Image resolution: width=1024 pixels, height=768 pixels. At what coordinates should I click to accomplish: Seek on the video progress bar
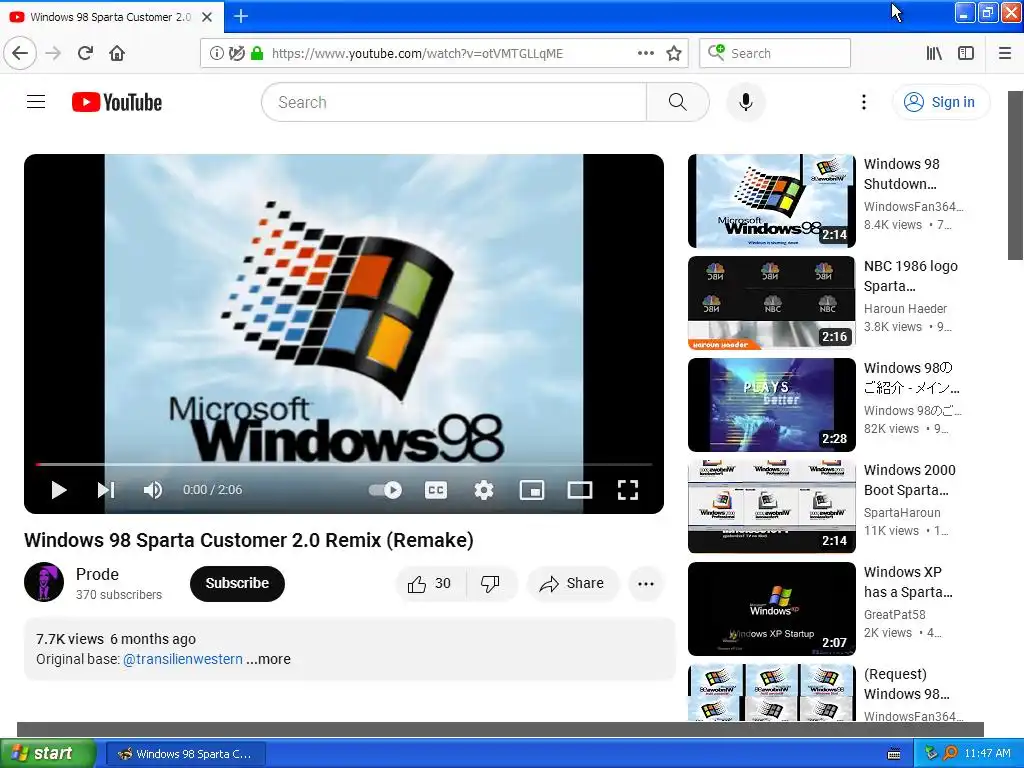pos(344,464)
